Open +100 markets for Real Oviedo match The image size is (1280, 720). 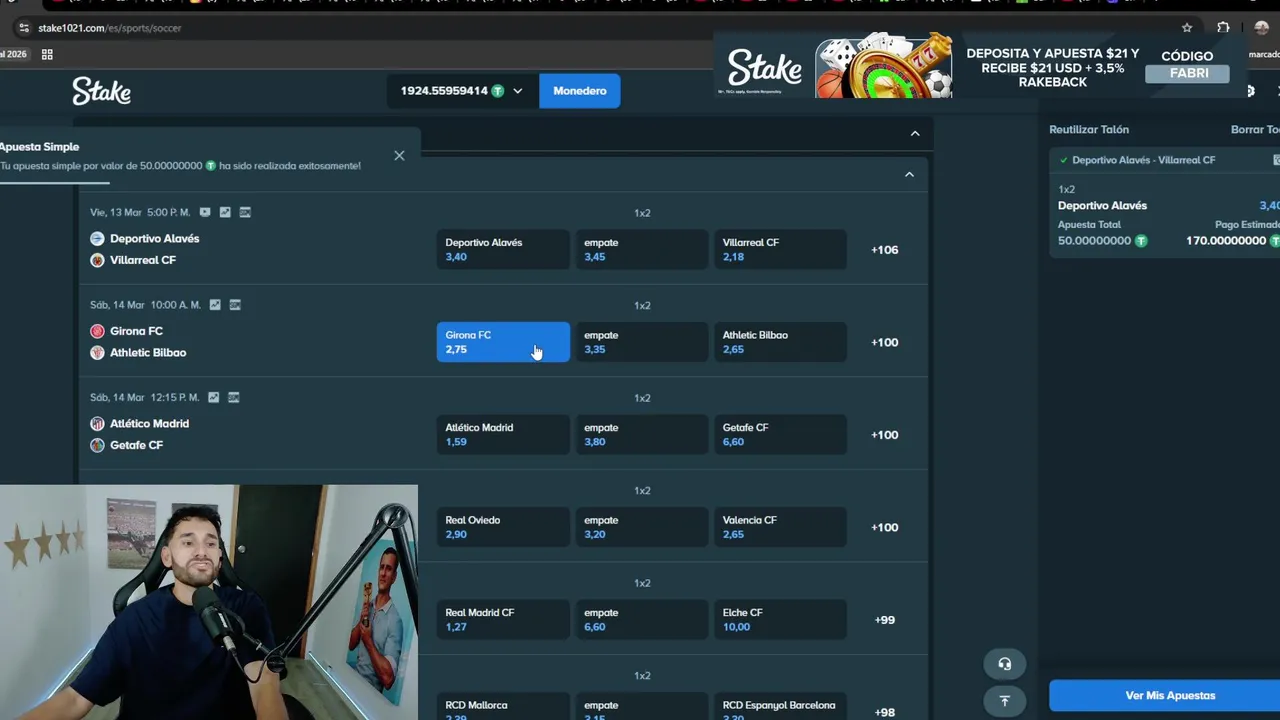point(884,527)
